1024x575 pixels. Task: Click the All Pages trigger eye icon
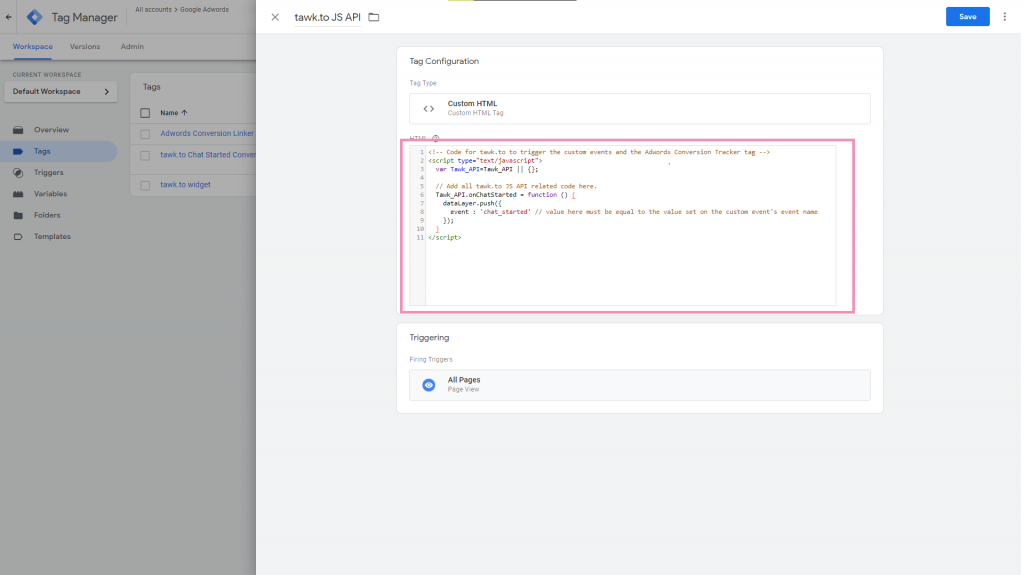pos(428,385)
